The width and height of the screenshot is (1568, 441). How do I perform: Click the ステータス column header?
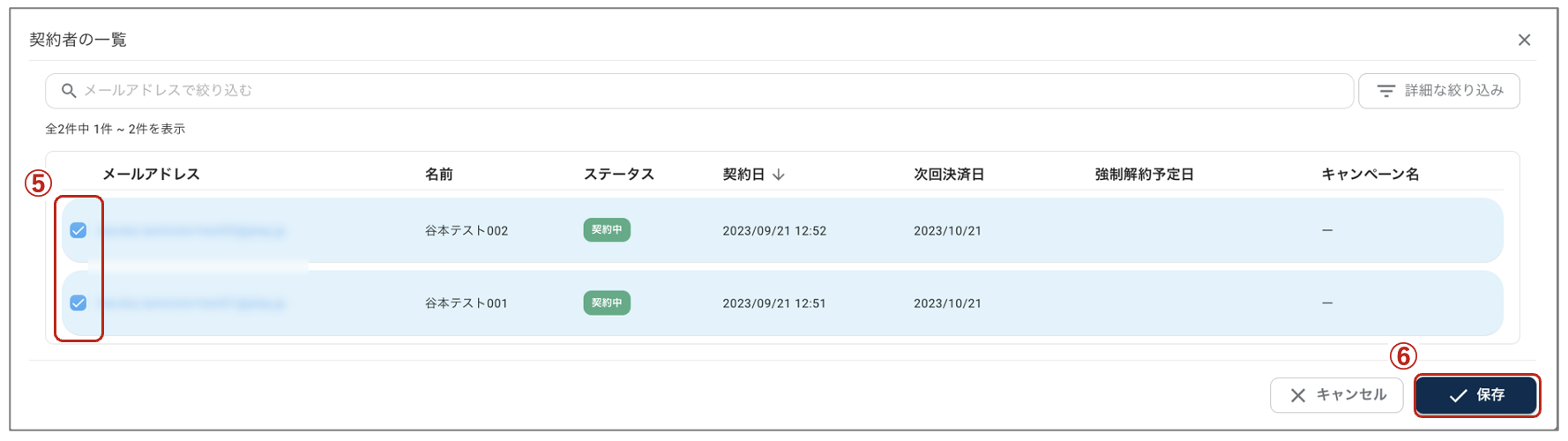coord(619,175)
